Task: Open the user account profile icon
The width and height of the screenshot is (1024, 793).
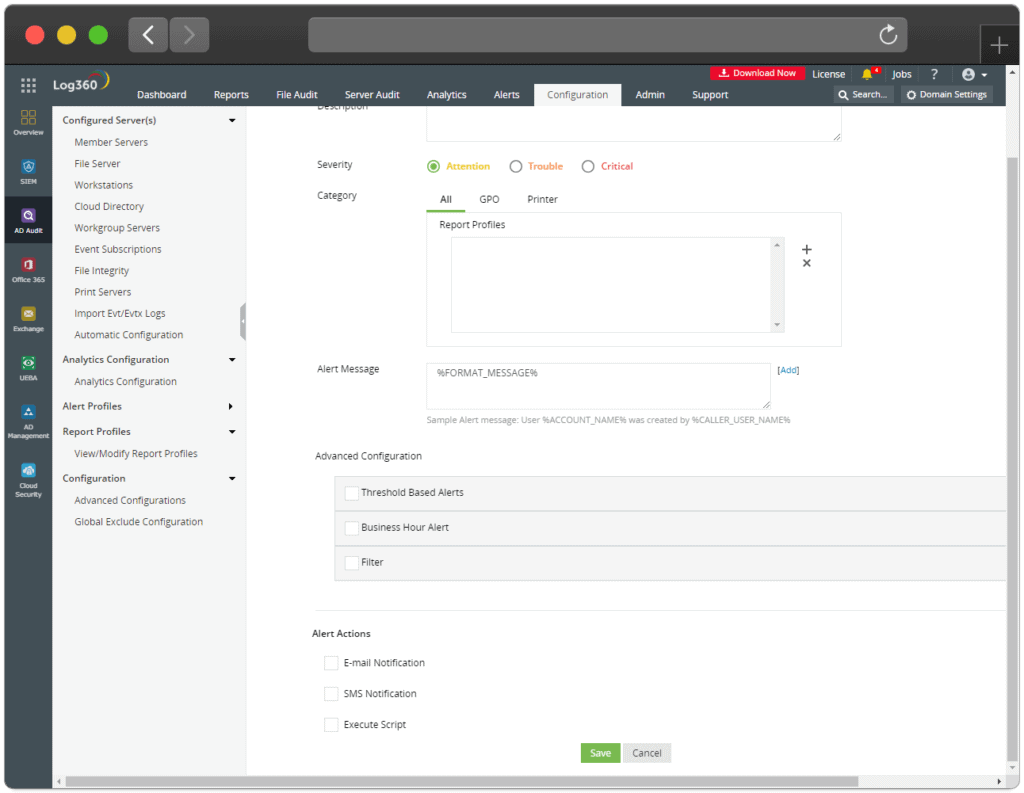Action: tap(968, 74)
